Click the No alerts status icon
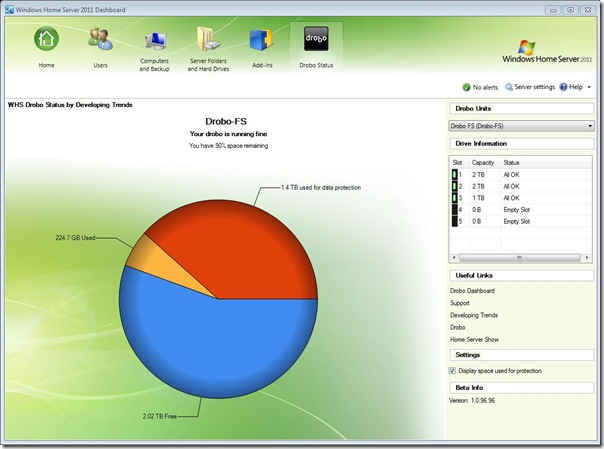The width and height of the screenshot is (604, 449). [467, 87]
